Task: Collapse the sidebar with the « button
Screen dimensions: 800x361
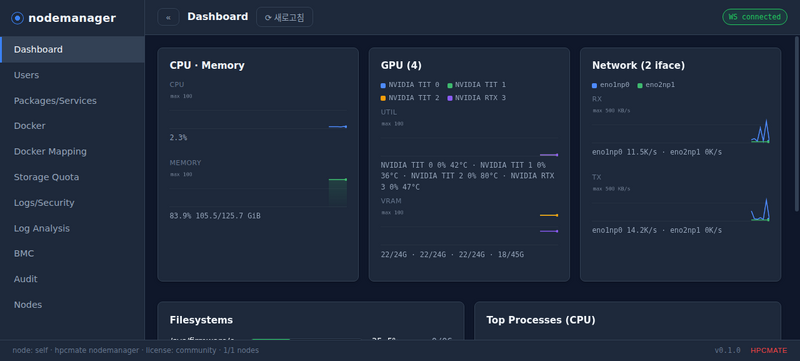Action: click(x=168, y=17)
